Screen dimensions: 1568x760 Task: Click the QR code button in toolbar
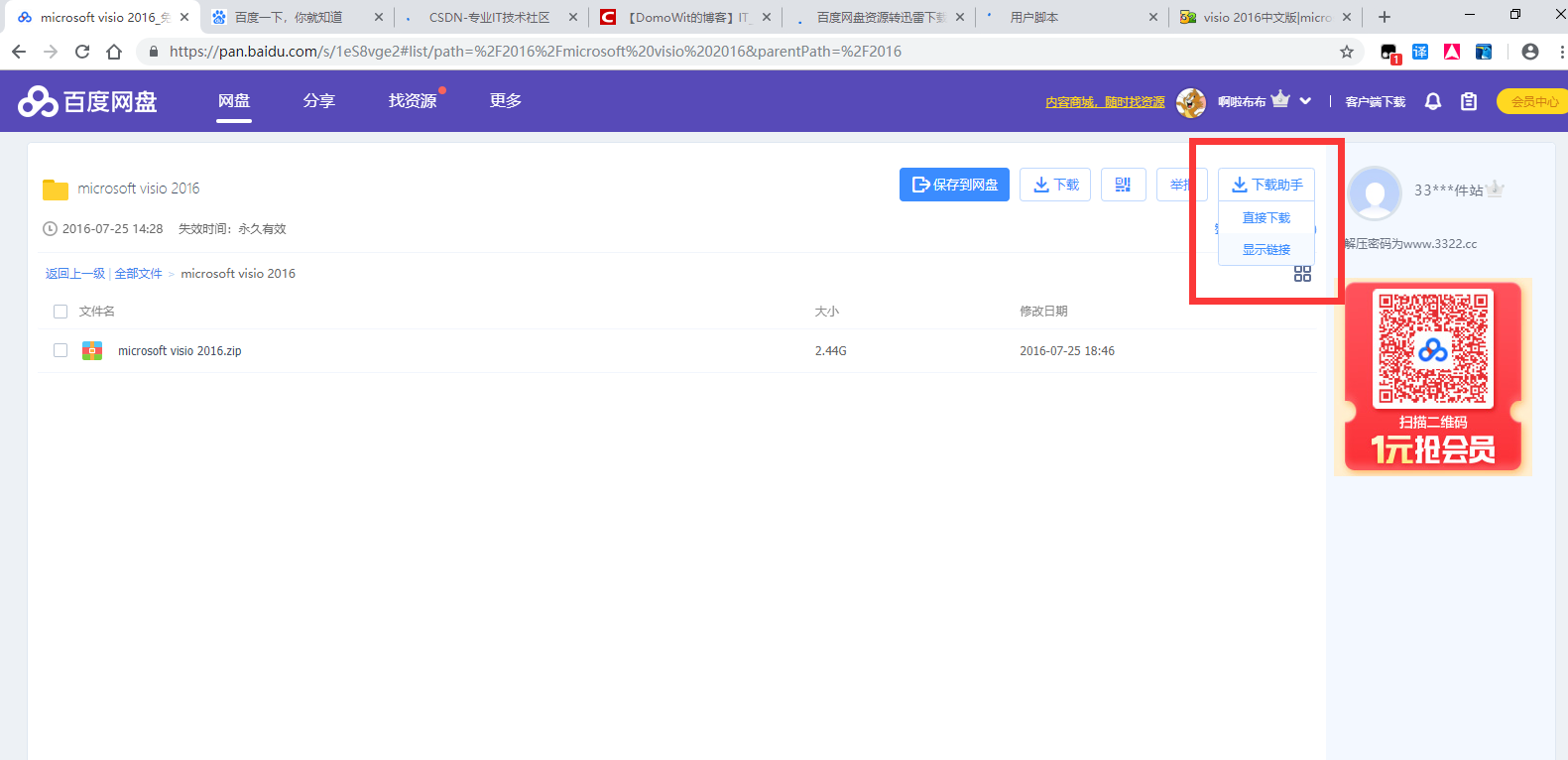coord(1123,185)
